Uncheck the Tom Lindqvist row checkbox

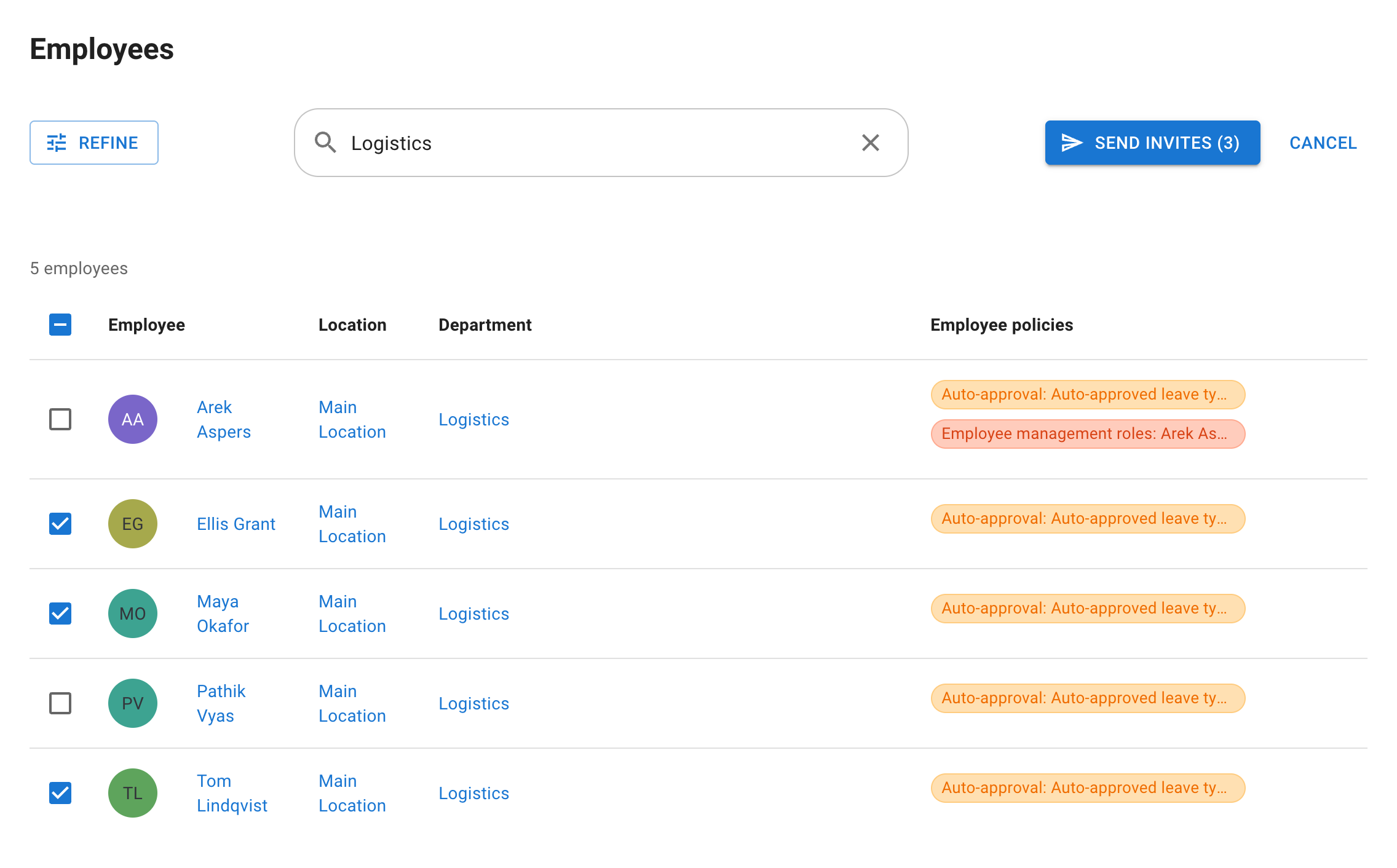pyautogui.click(x=60, y=793)
